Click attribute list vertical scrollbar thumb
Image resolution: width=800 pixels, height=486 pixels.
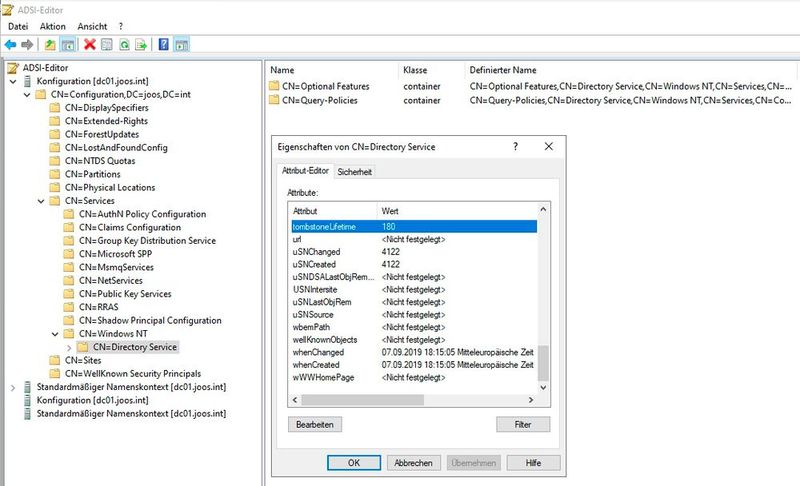click(x=543, y=363)
